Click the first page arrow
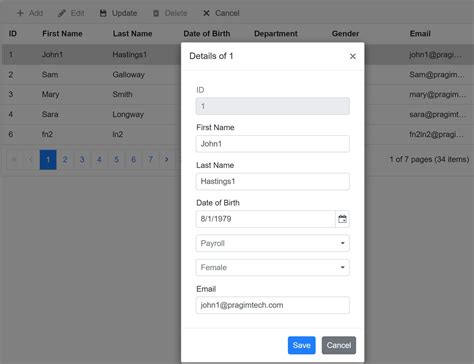Viewport: 474px width, 364px height. (14, 160)
